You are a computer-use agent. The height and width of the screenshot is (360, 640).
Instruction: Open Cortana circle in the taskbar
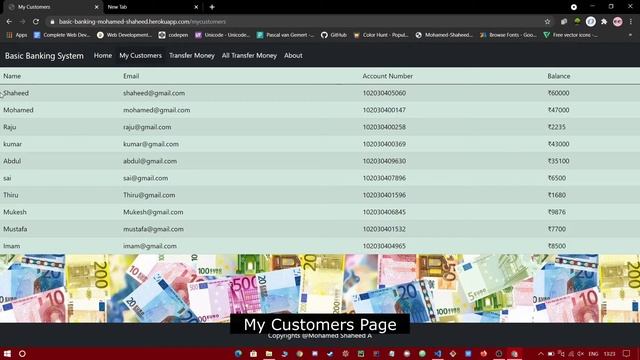[x=22, y=353]
